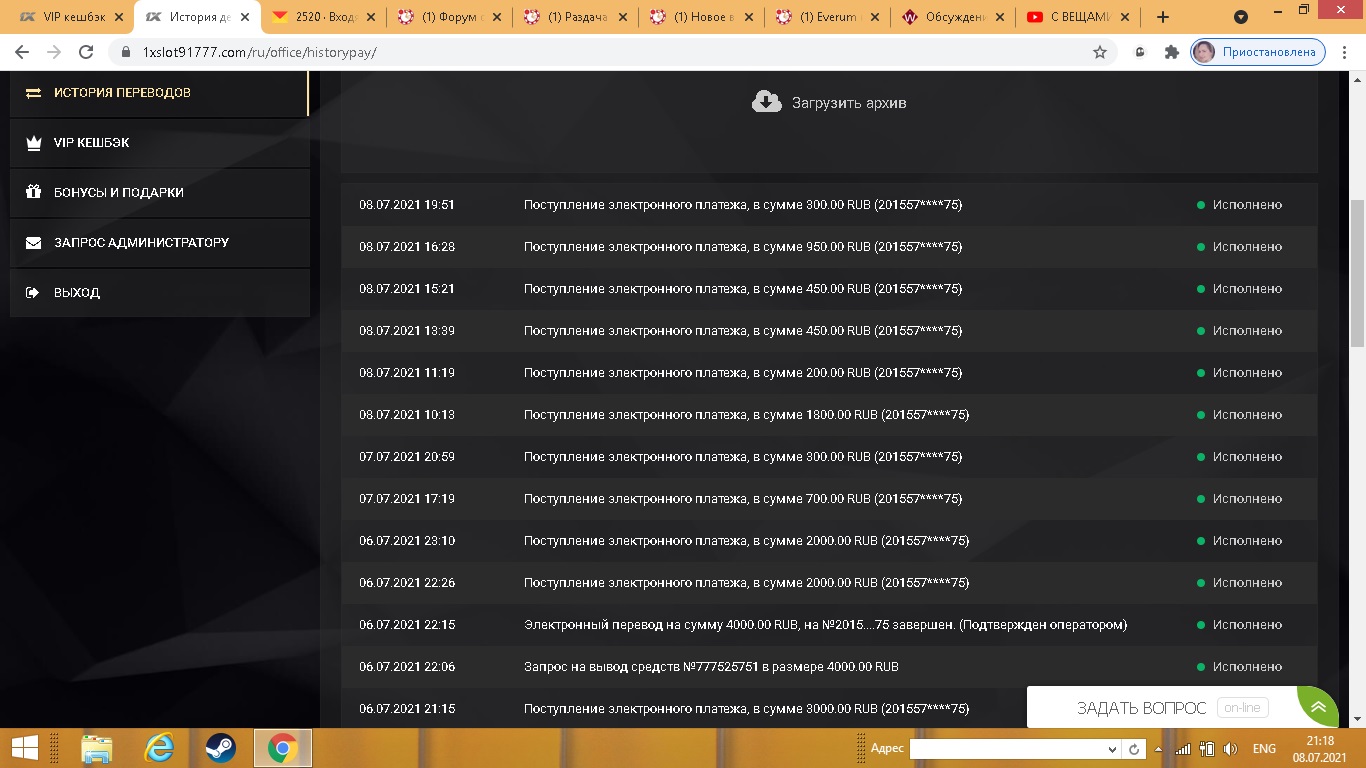Click the browser back arrow
The image size is (1366, 768).
click(x=22, y=52)
